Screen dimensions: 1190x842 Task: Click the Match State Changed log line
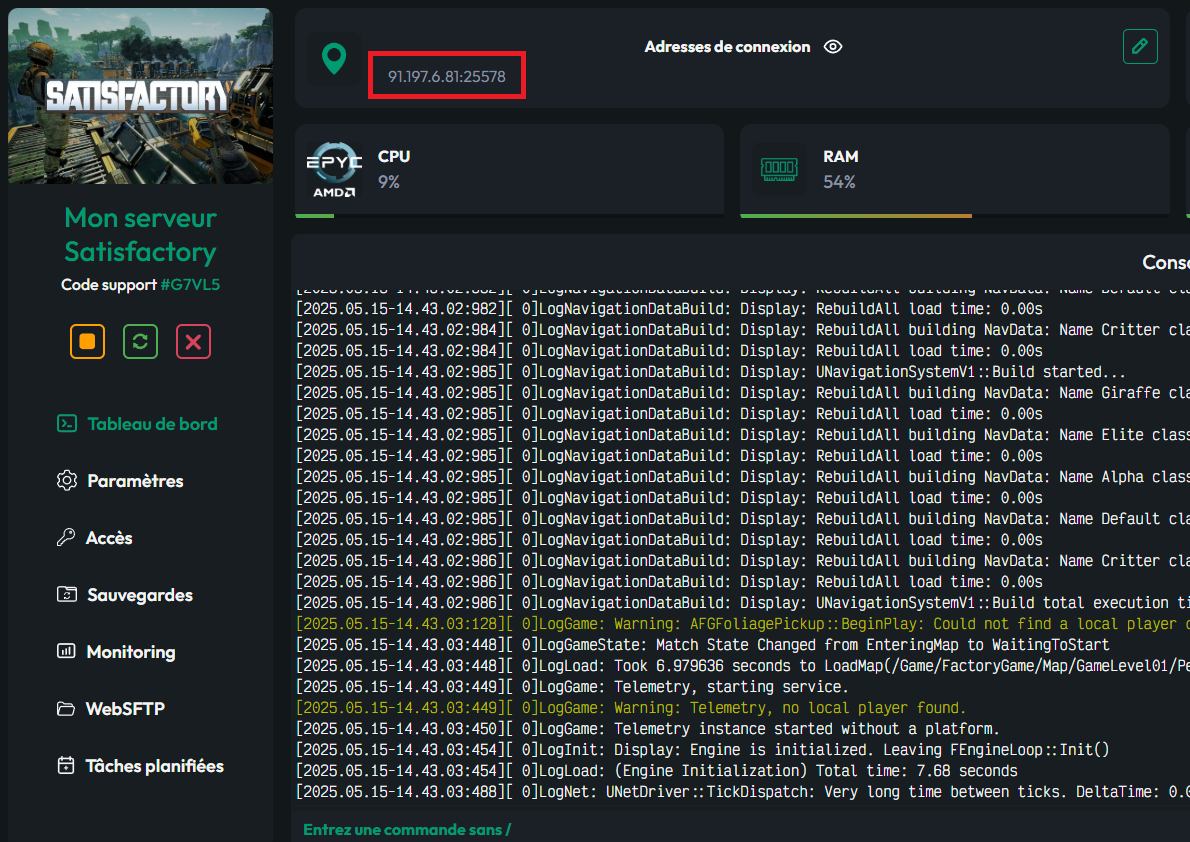pyautogui.click(x=703, y=645)
